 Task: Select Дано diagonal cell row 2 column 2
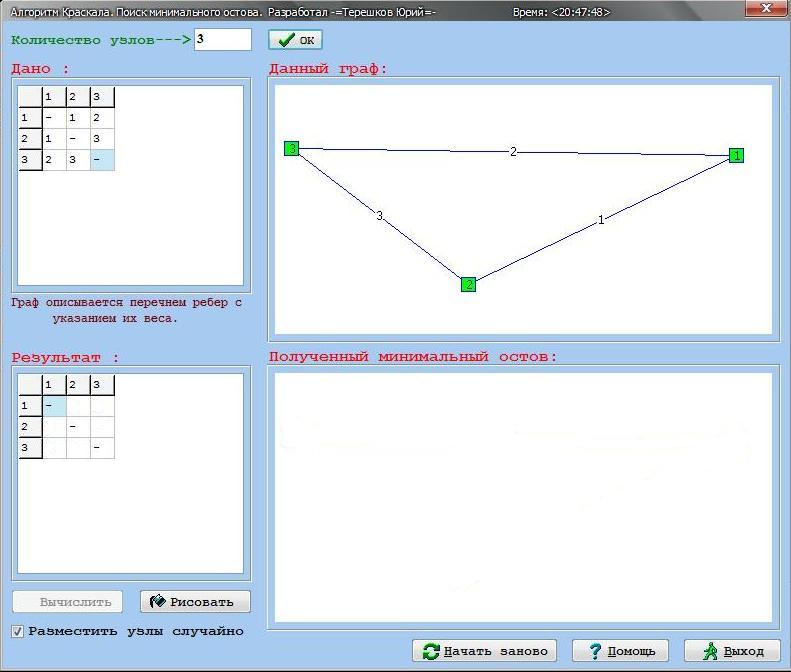(78, 139)
